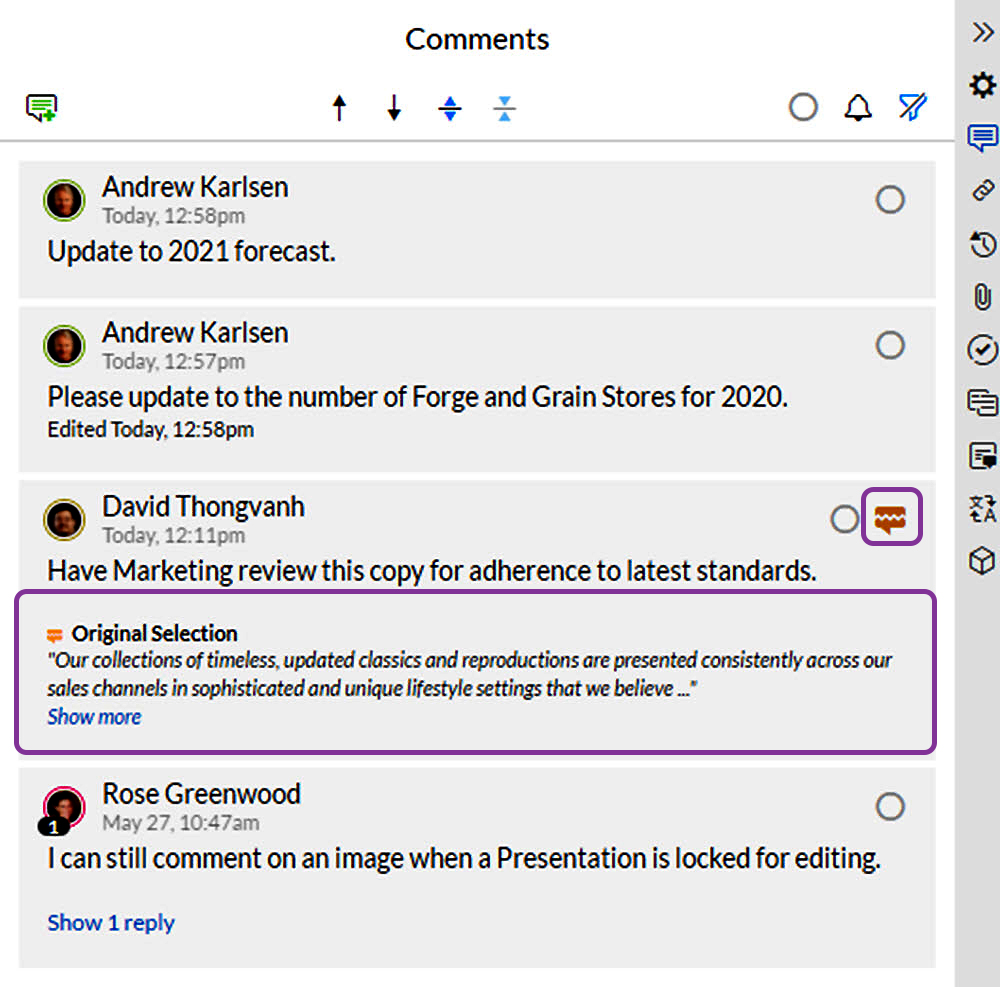Toggle resolved circle in the comments toolbar

tap(803, 107)
